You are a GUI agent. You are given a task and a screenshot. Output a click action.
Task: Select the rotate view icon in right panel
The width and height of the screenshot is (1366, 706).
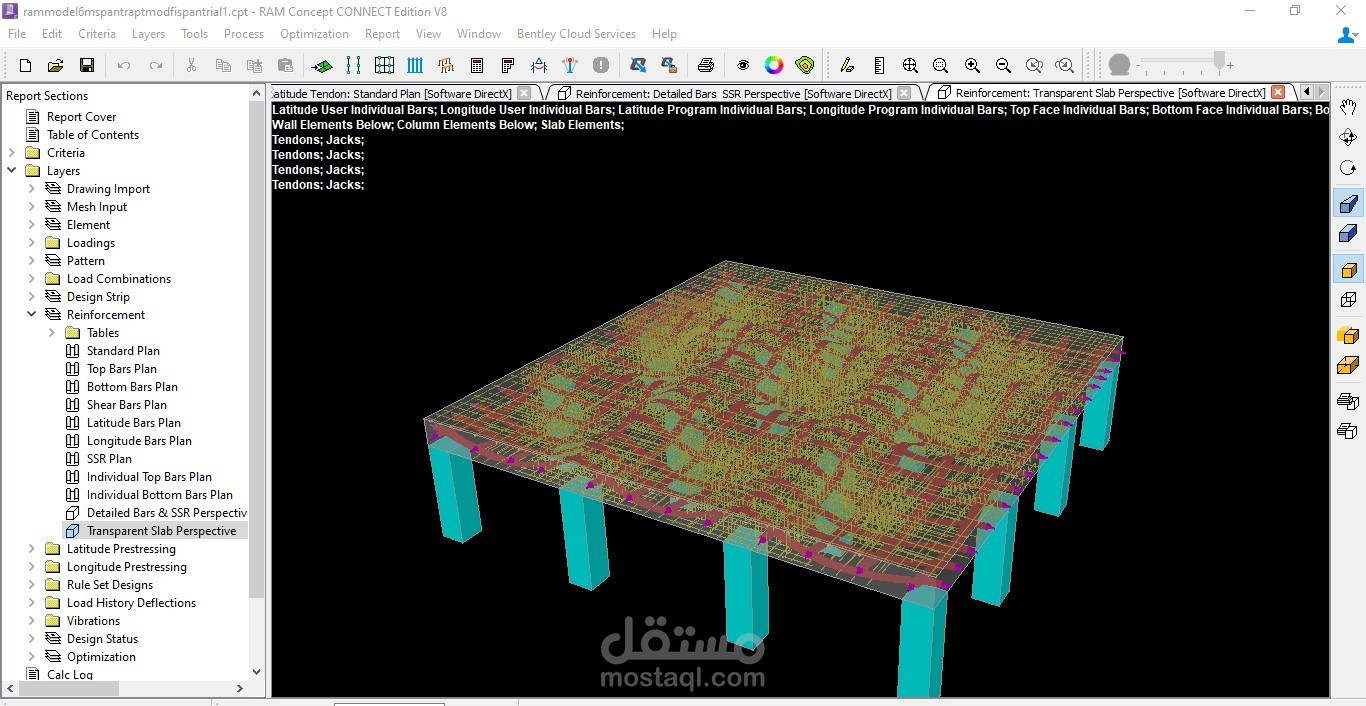point(1348,168)
